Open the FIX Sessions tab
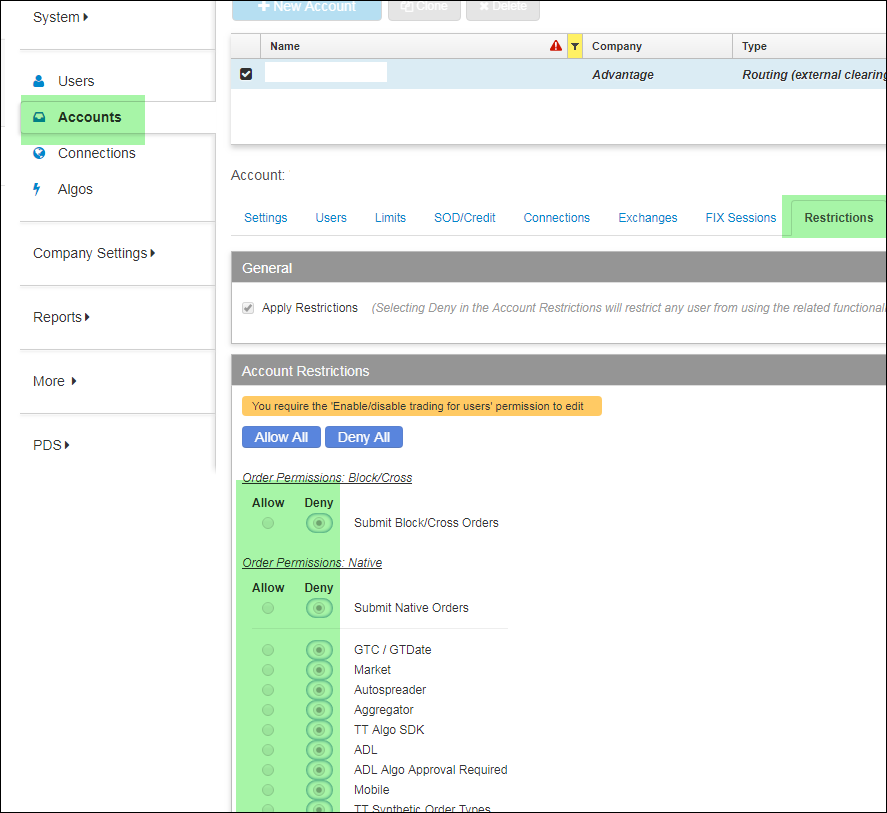This screenshot has height=813, width=887. point(740,218)
